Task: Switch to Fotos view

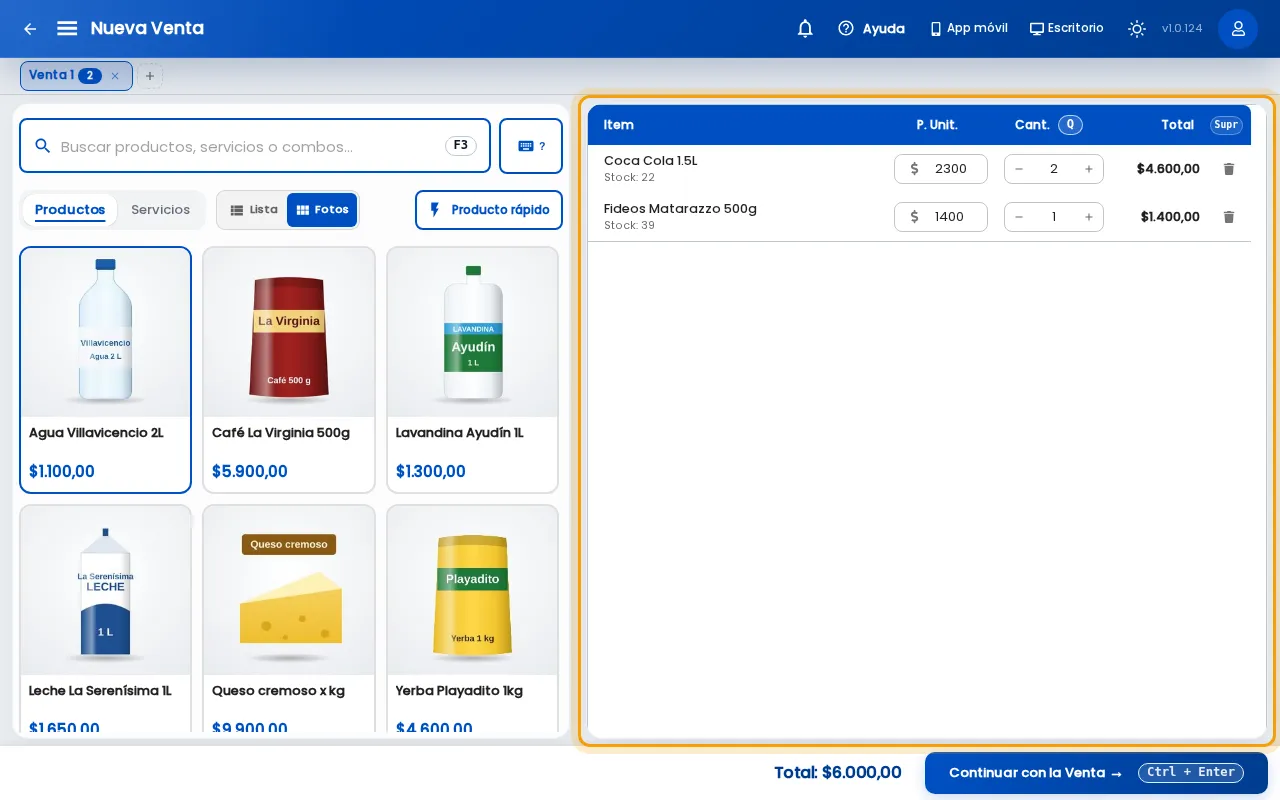Action: 322,210
